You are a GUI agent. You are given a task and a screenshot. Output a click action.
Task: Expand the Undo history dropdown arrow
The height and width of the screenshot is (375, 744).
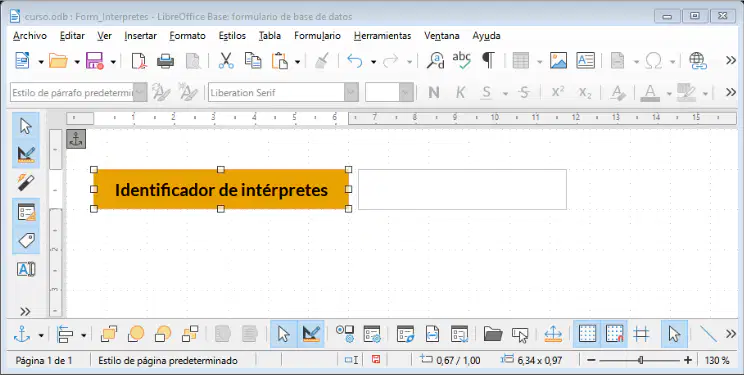[x=373, y=62]
